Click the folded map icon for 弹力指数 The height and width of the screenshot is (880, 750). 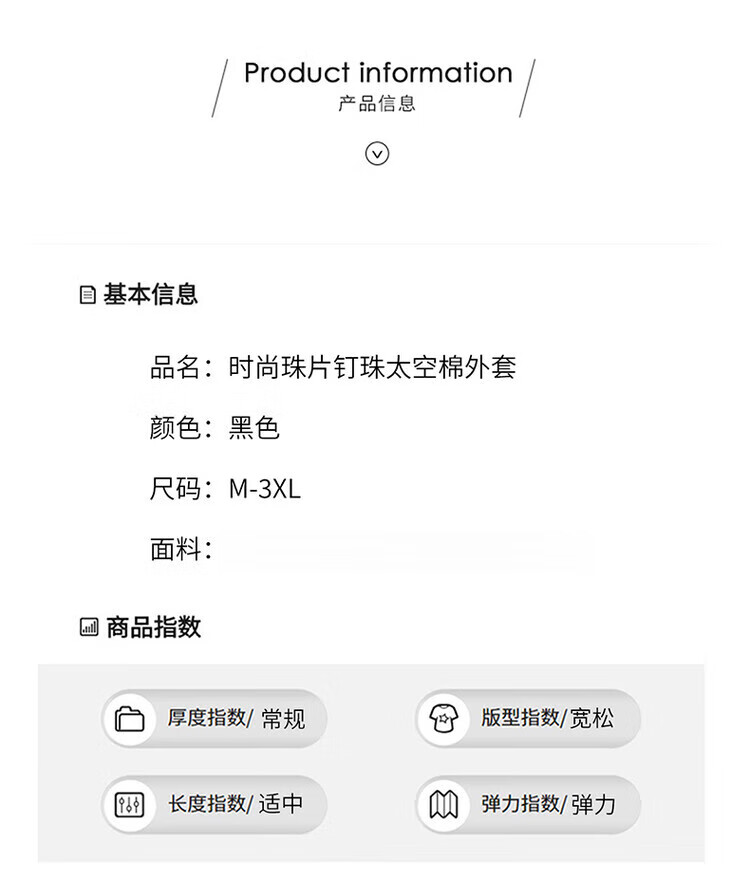click(443, 805)
